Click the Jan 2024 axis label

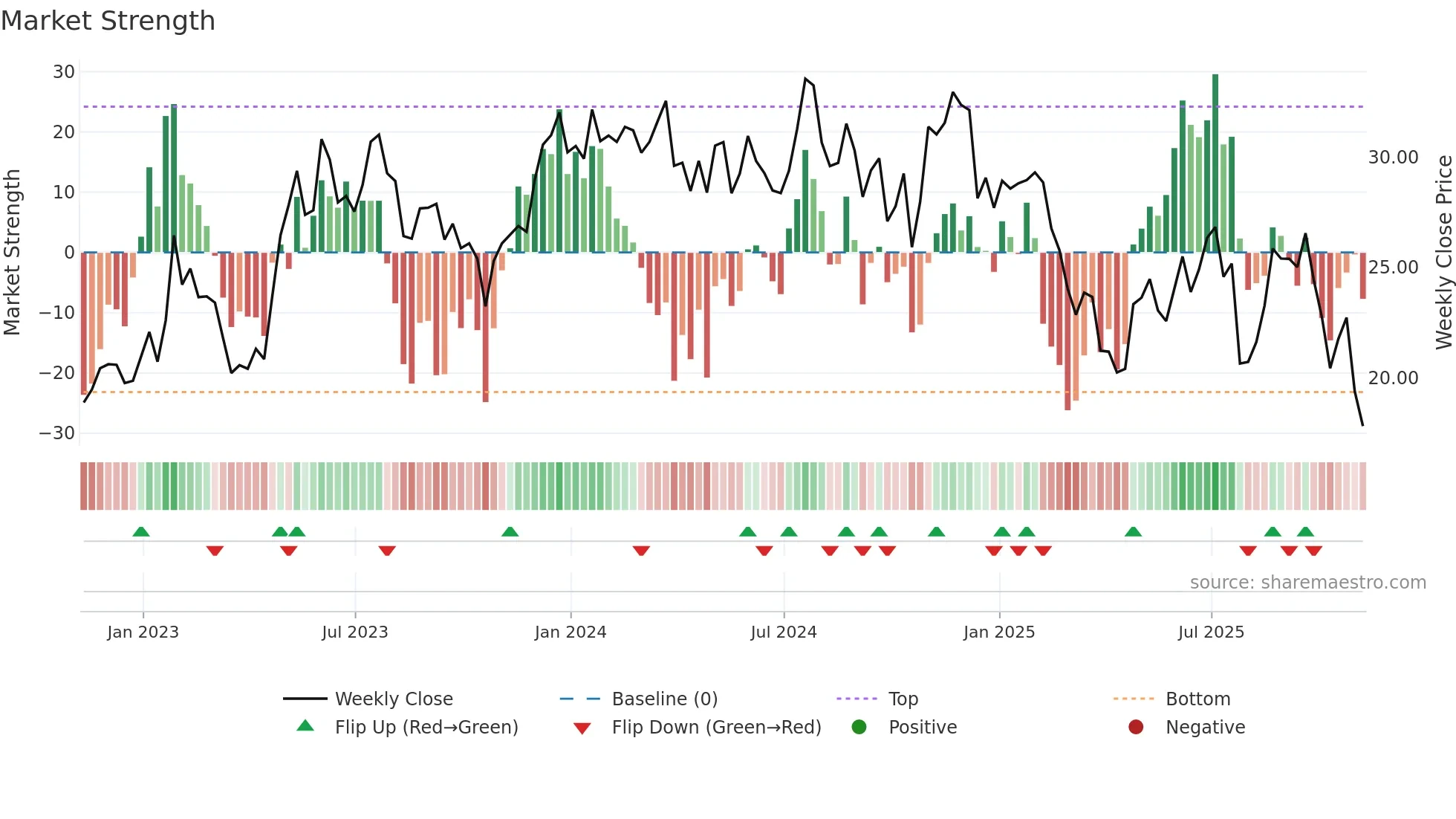coord(570,632)
